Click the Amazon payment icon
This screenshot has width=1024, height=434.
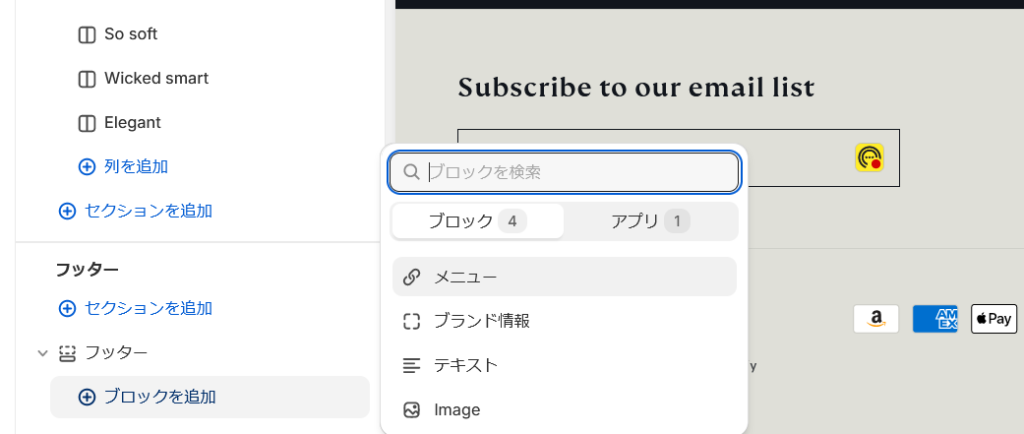876,319
